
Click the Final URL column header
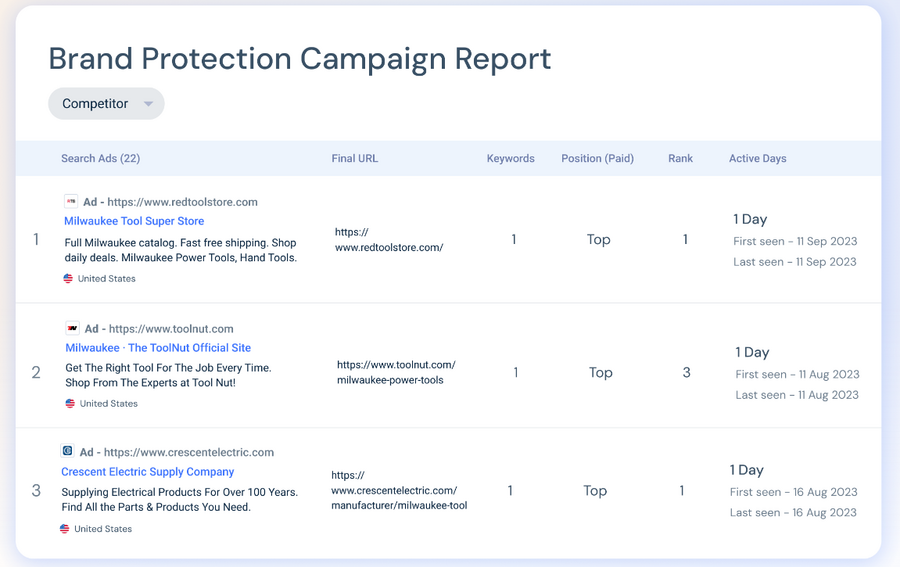355,158
